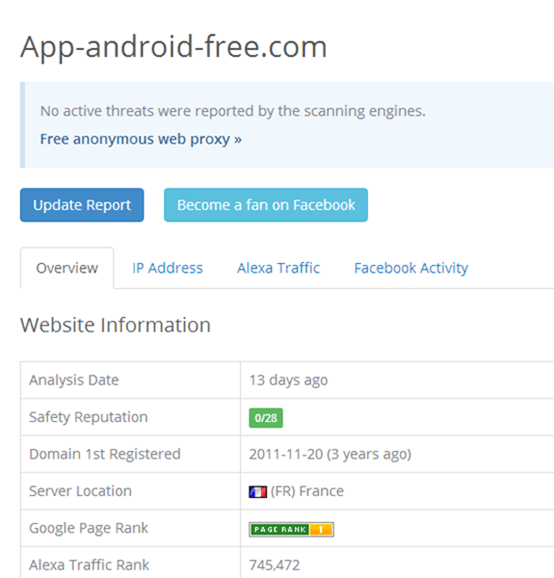Click the 13 days ago value

click(289, 380)
